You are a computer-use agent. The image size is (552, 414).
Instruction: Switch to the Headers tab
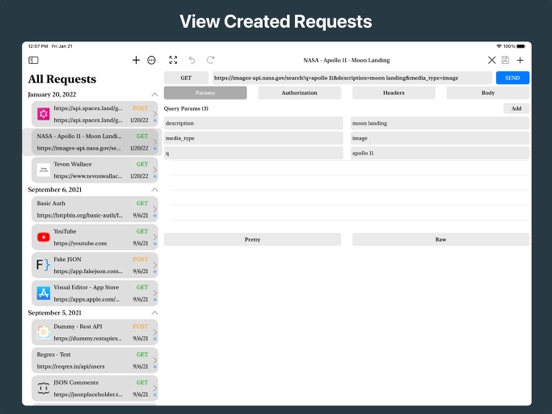point(394,93)
